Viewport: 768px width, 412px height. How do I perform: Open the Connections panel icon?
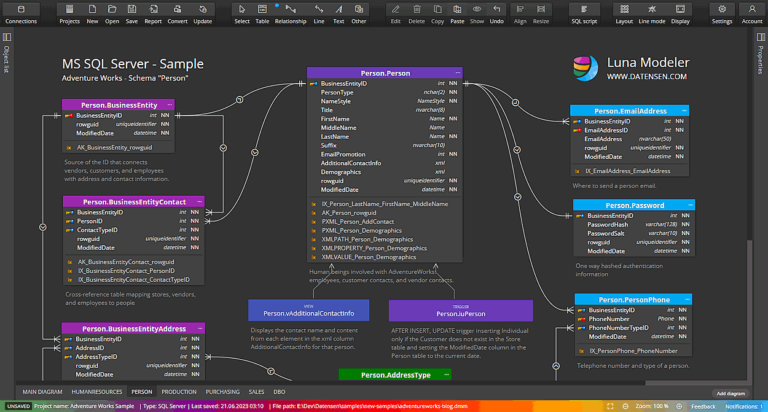20,12
